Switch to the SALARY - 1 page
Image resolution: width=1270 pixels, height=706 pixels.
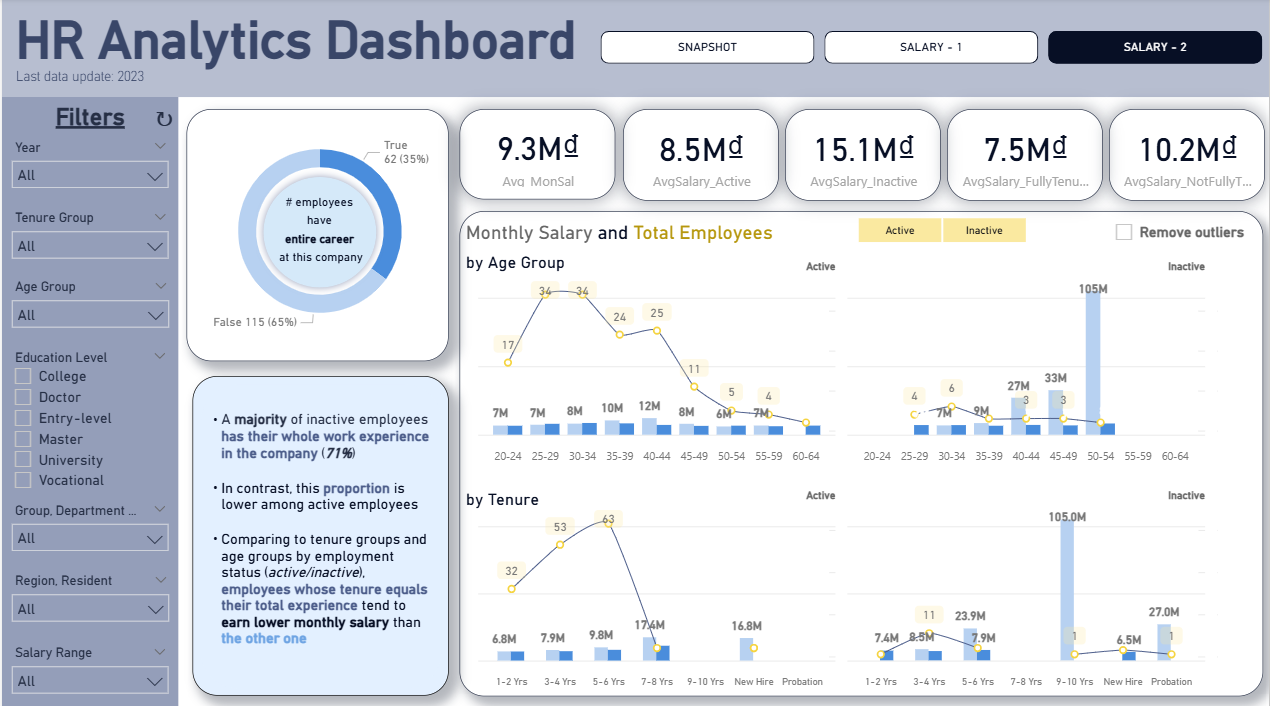pyautogui.click(x=931, y=47)
